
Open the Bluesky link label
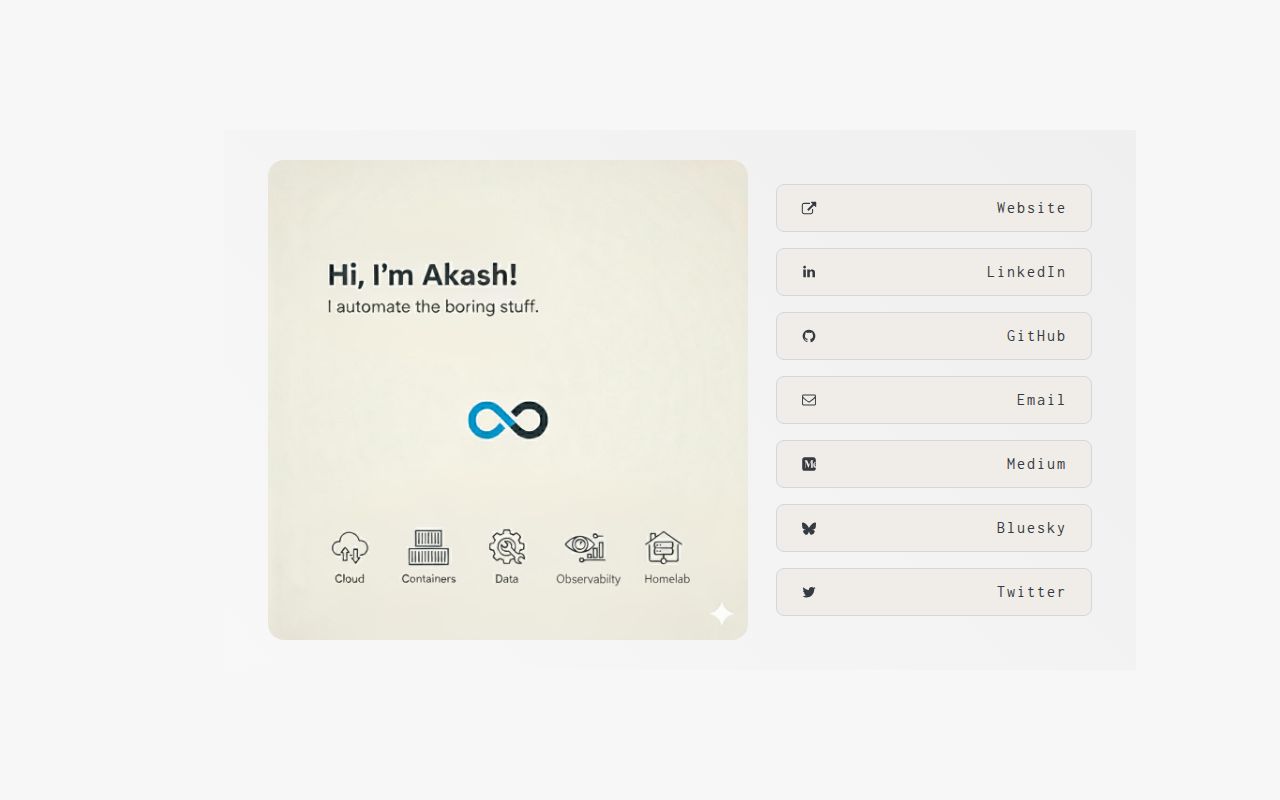(x=1031, y=528)
